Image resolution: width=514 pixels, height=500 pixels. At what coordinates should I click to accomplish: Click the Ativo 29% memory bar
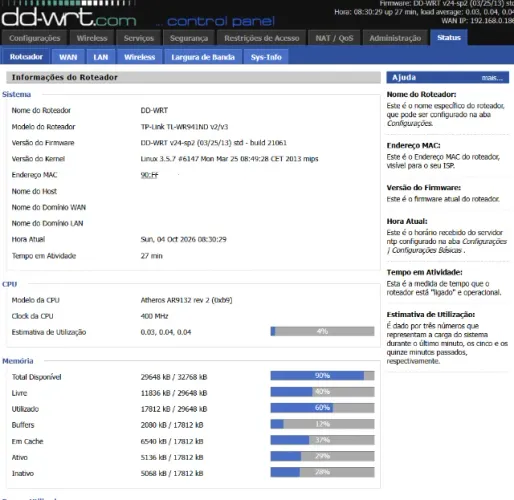[322, 456]
